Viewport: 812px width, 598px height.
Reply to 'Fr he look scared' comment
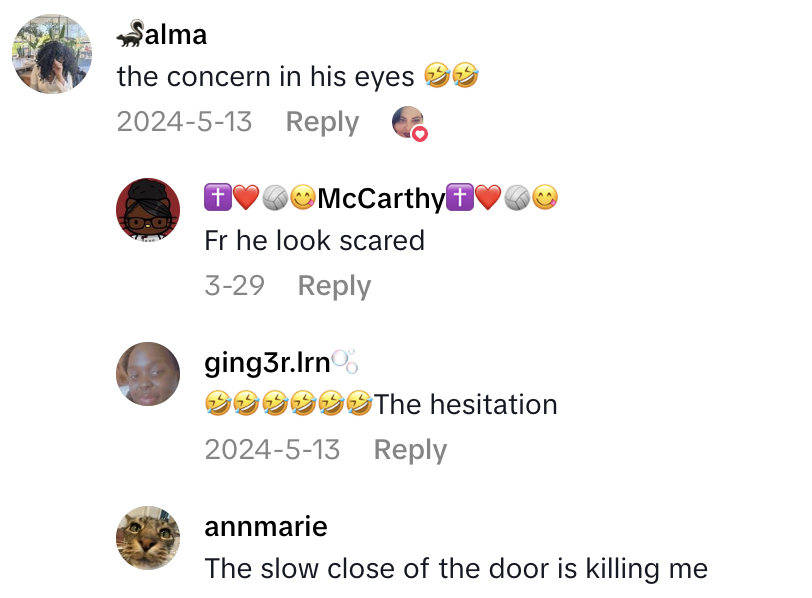(x=334, y=286)
